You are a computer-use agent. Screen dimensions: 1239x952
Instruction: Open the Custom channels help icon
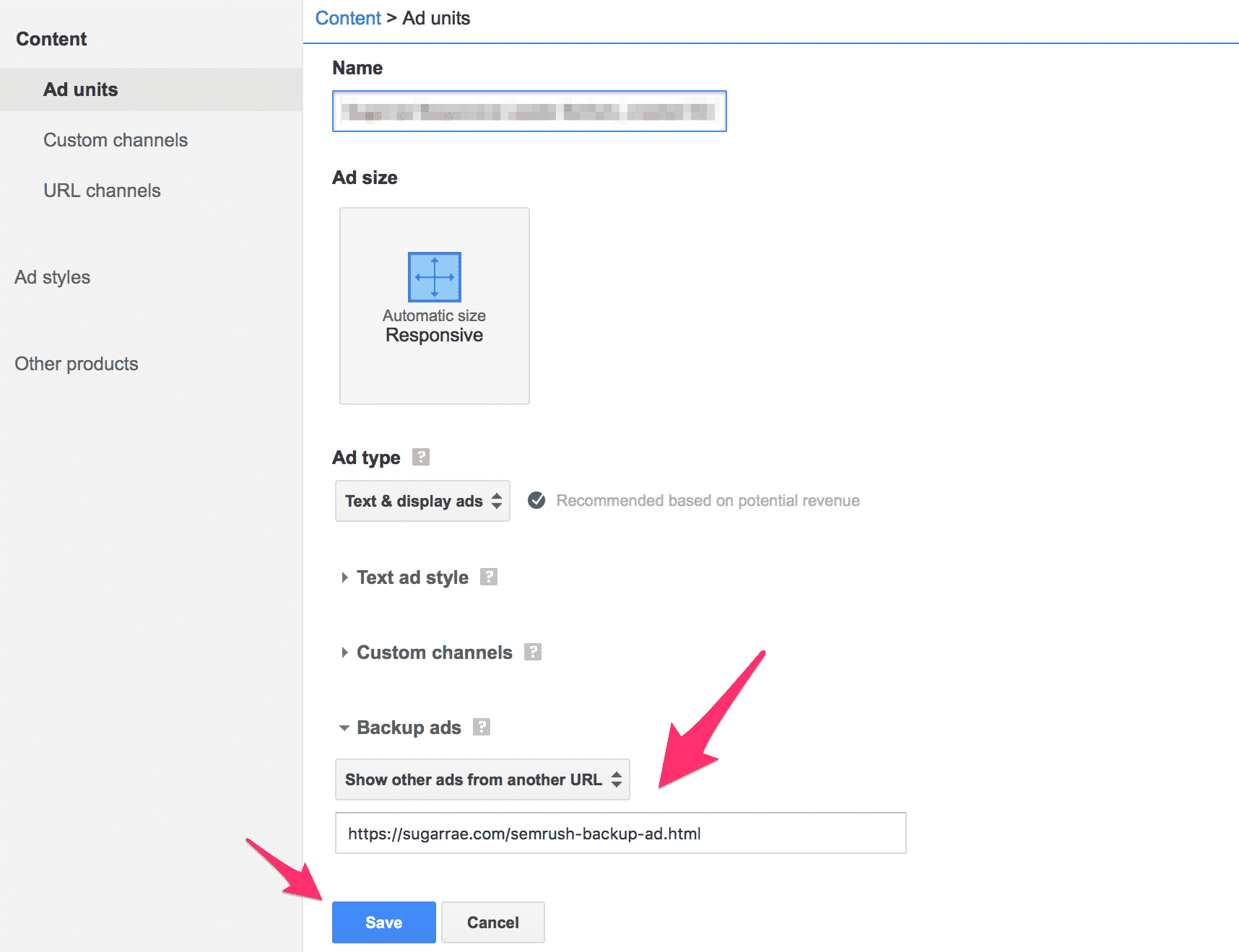[533, 652]
